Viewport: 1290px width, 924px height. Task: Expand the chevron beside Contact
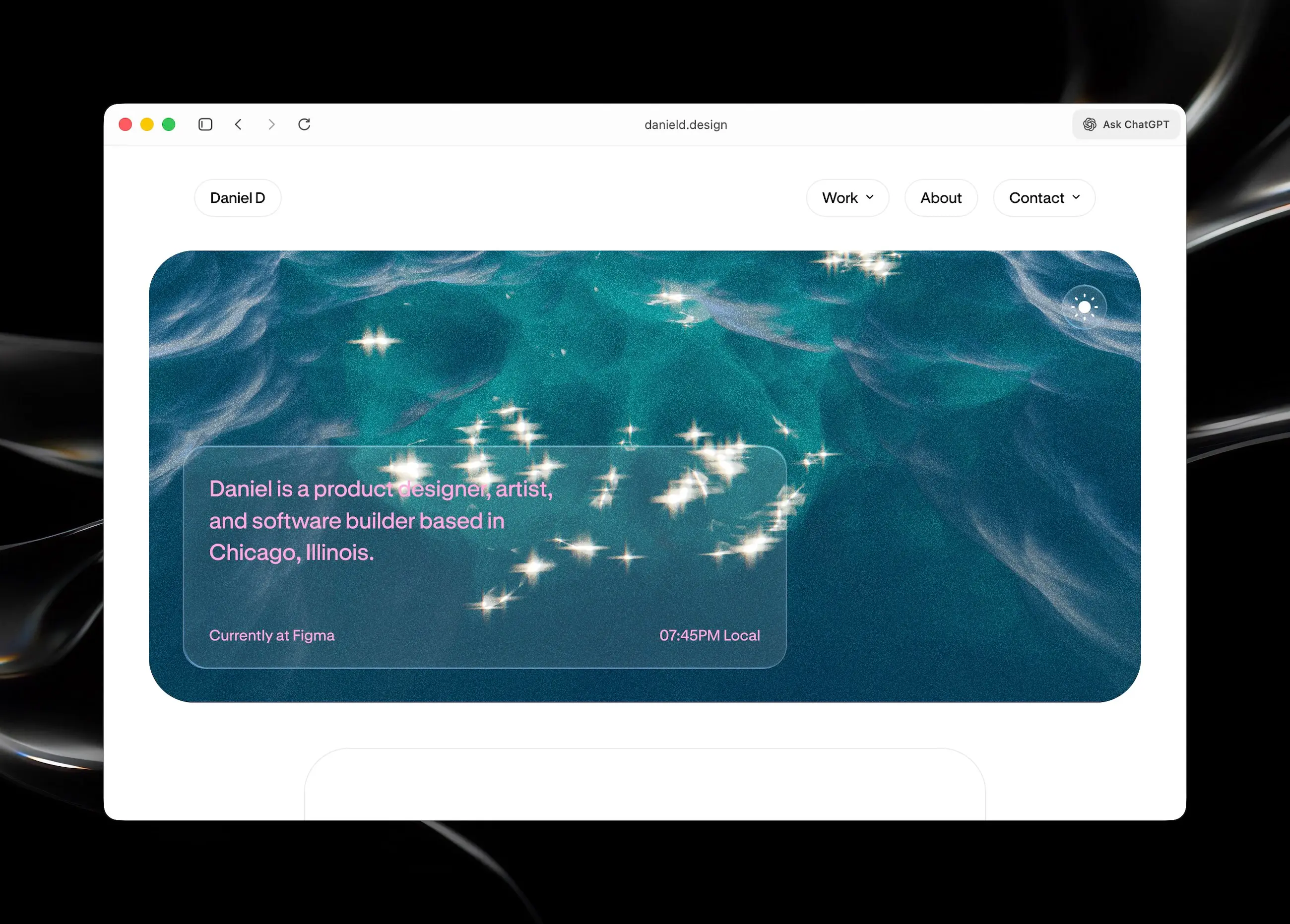[1076, 197]
